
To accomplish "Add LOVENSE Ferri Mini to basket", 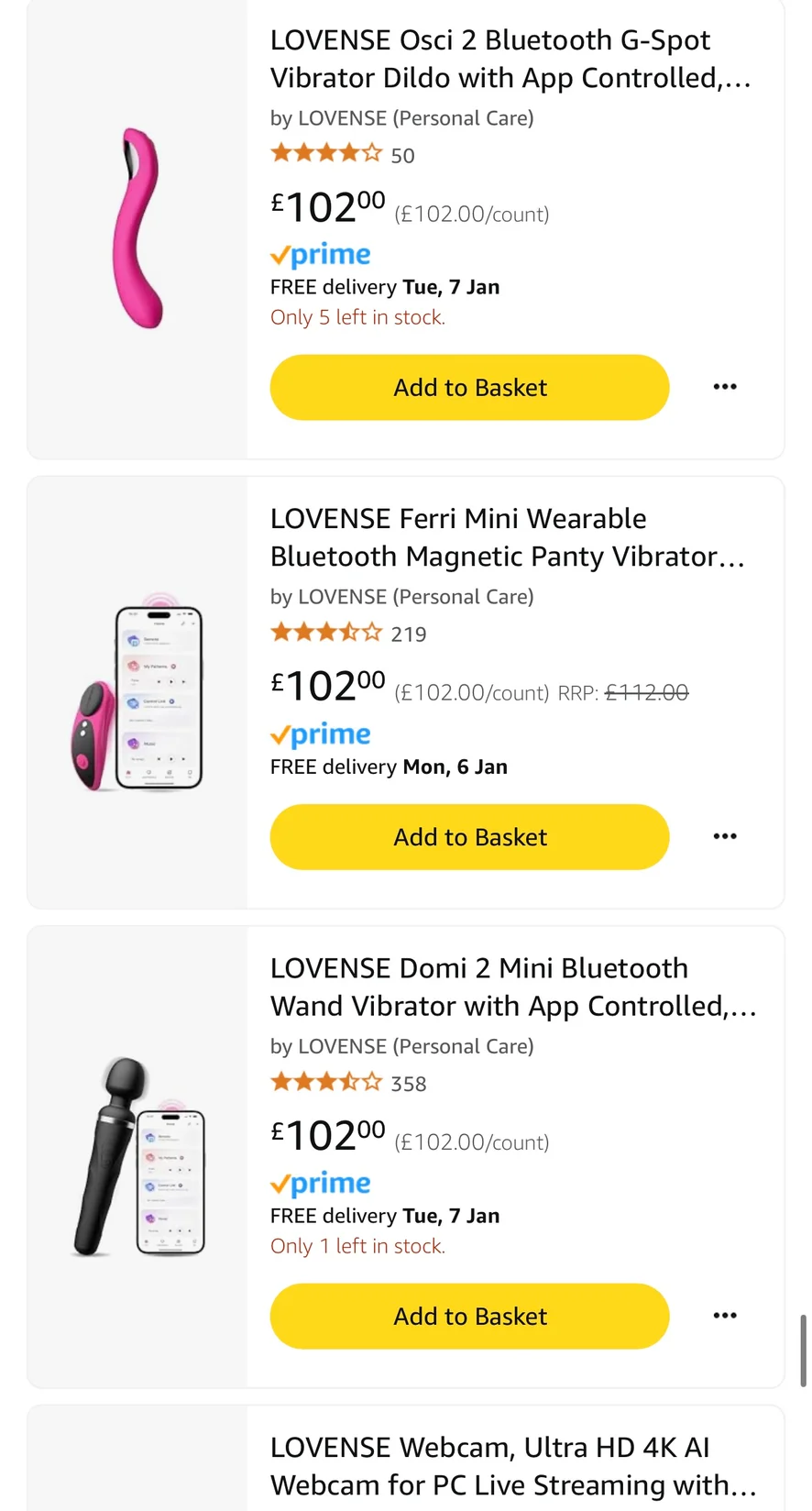I will 469,837.
